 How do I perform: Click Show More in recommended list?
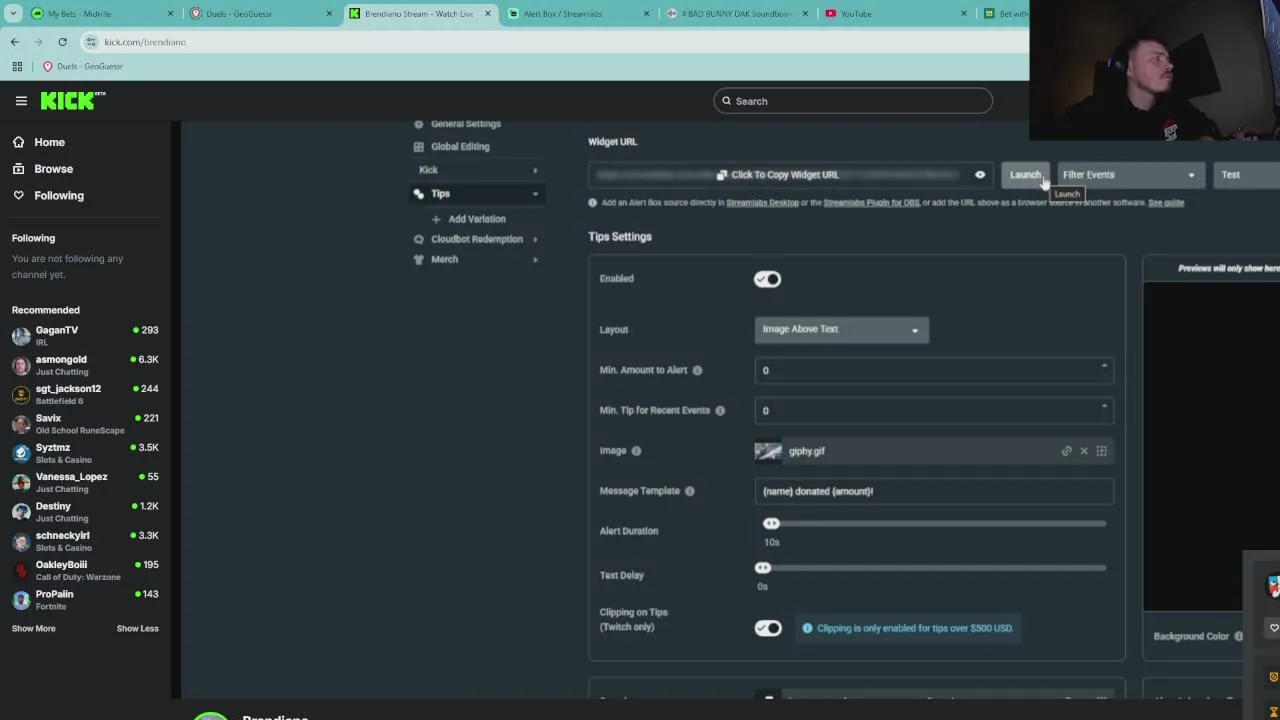tap(33, 629)
